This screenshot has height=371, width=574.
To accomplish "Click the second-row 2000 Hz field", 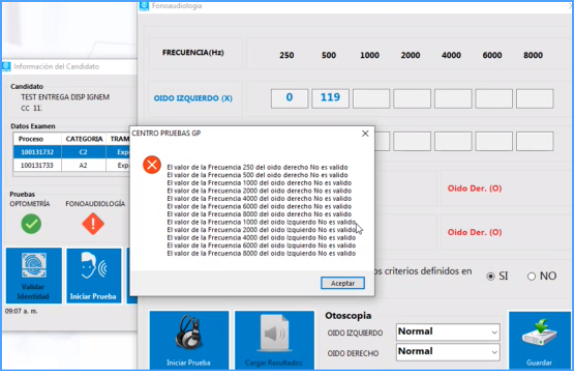I will 412,141.
